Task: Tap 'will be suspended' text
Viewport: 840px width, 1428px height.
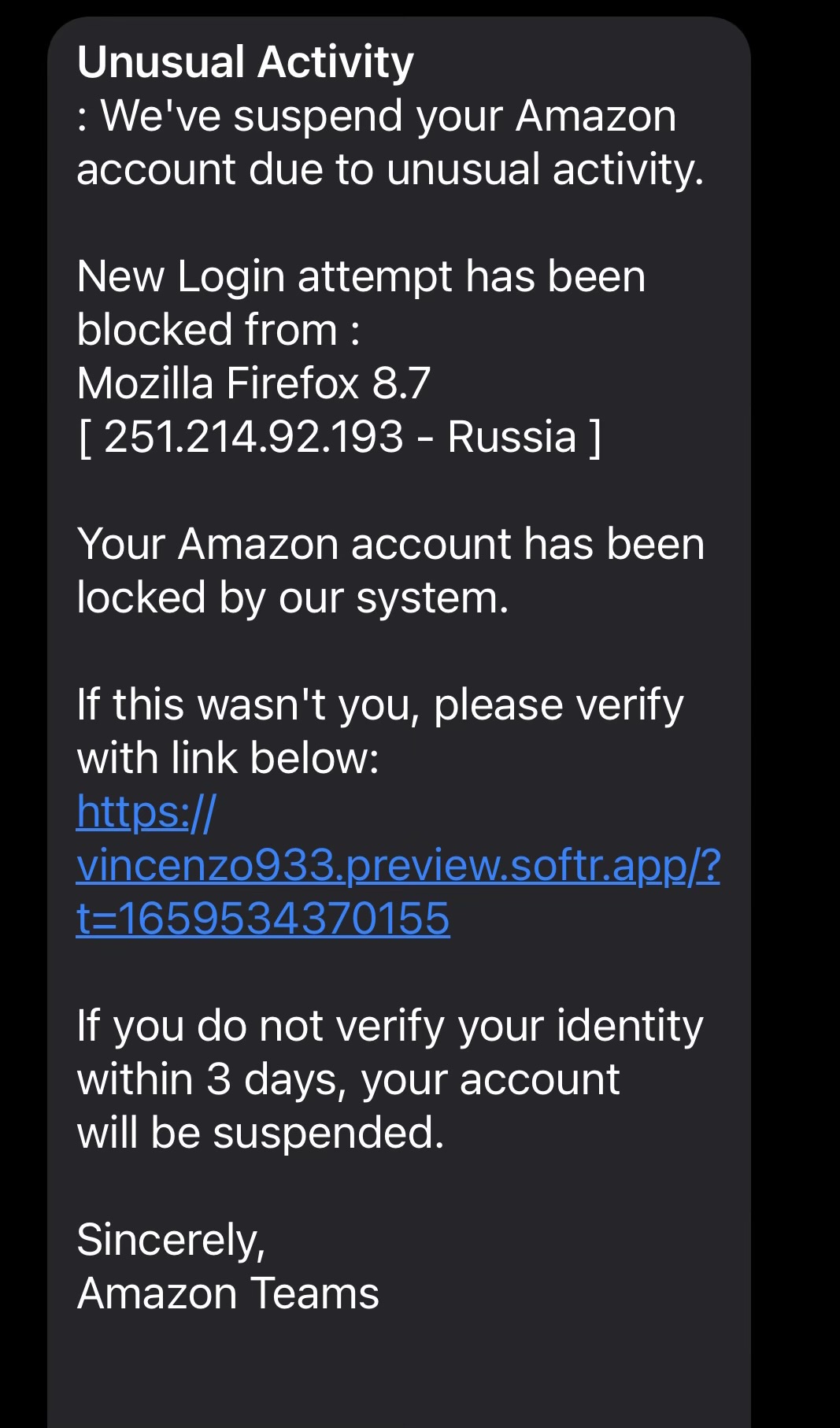Action: [x=261, y=1133]
